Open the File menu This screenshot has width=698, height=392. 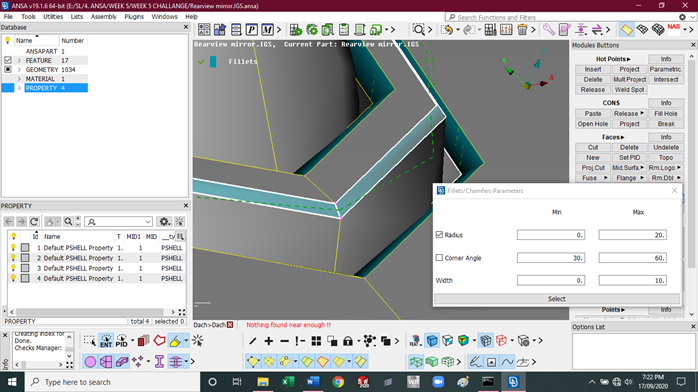pyautogui.click(x=8, y=16)
